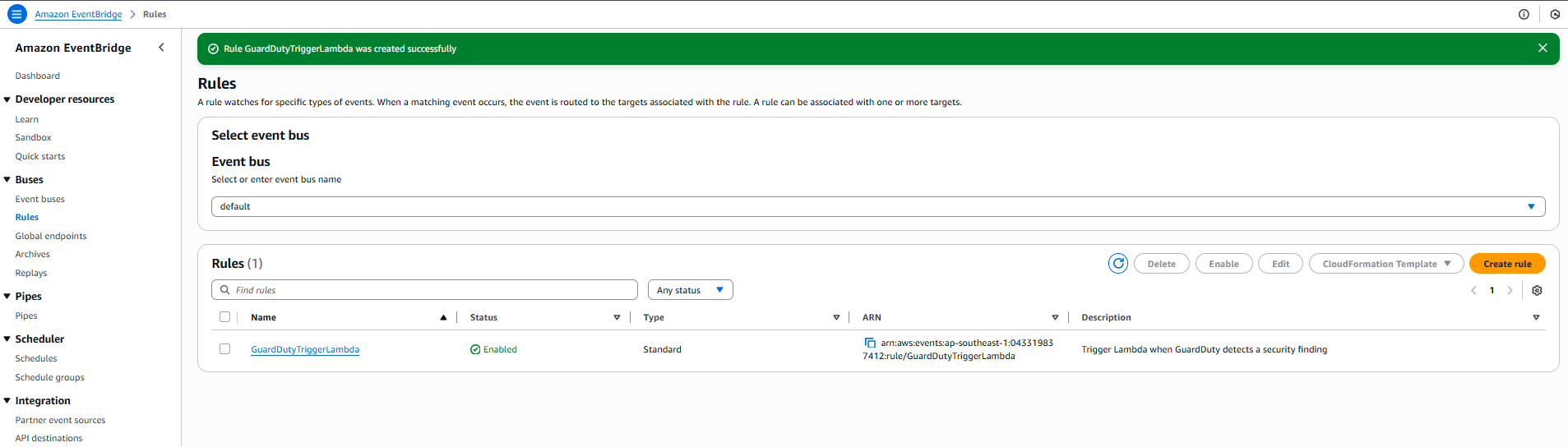Screen dimensions: 1568x447
Task: Open the hamburger navigation menu icon
Action: coord(16,14)
